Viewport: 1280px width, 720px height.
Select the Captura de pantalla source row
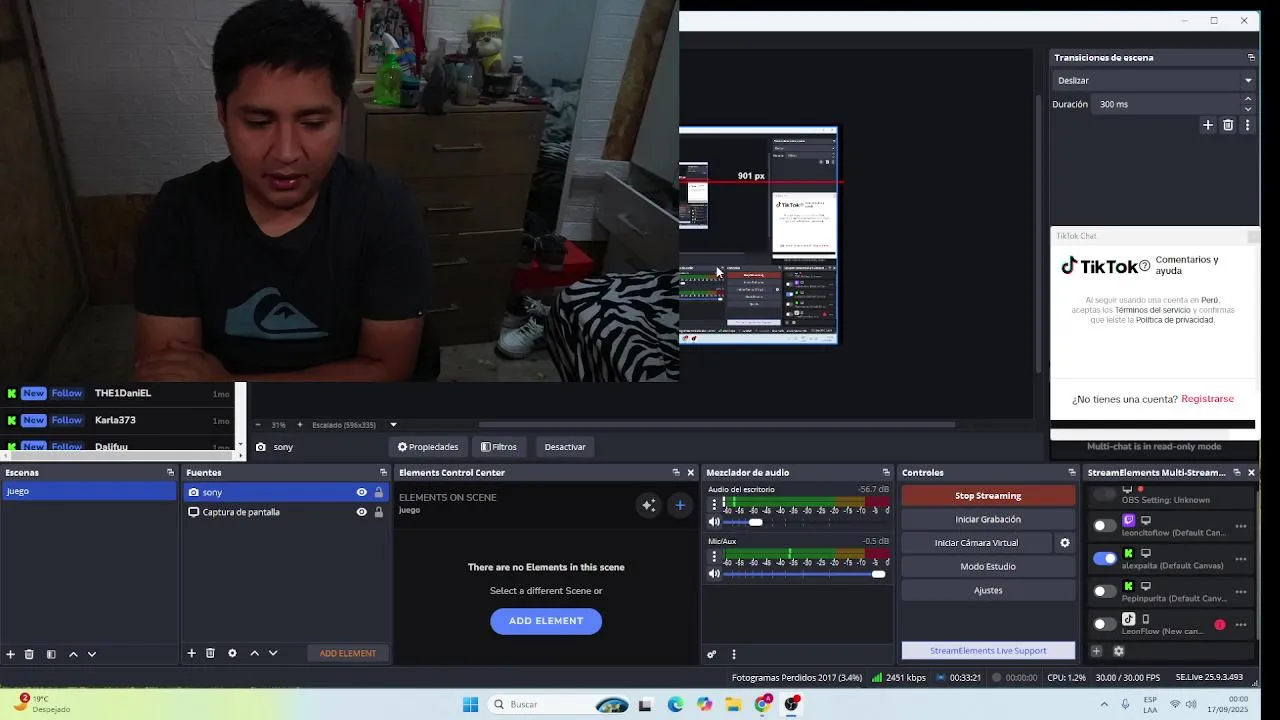[x=285, y=512]
